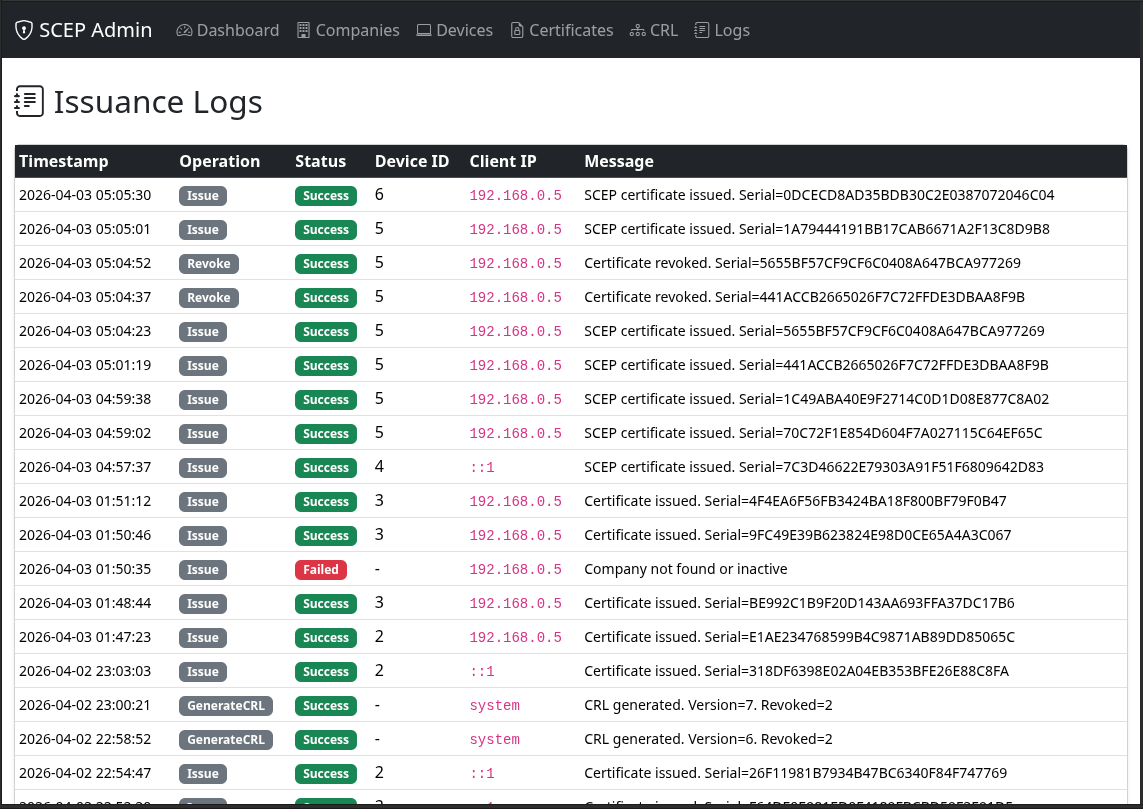Image resolution: width=1143 pixels, height=809 pixels.
Task: Open the Devices laptop icon
Action: click(423, 30)
